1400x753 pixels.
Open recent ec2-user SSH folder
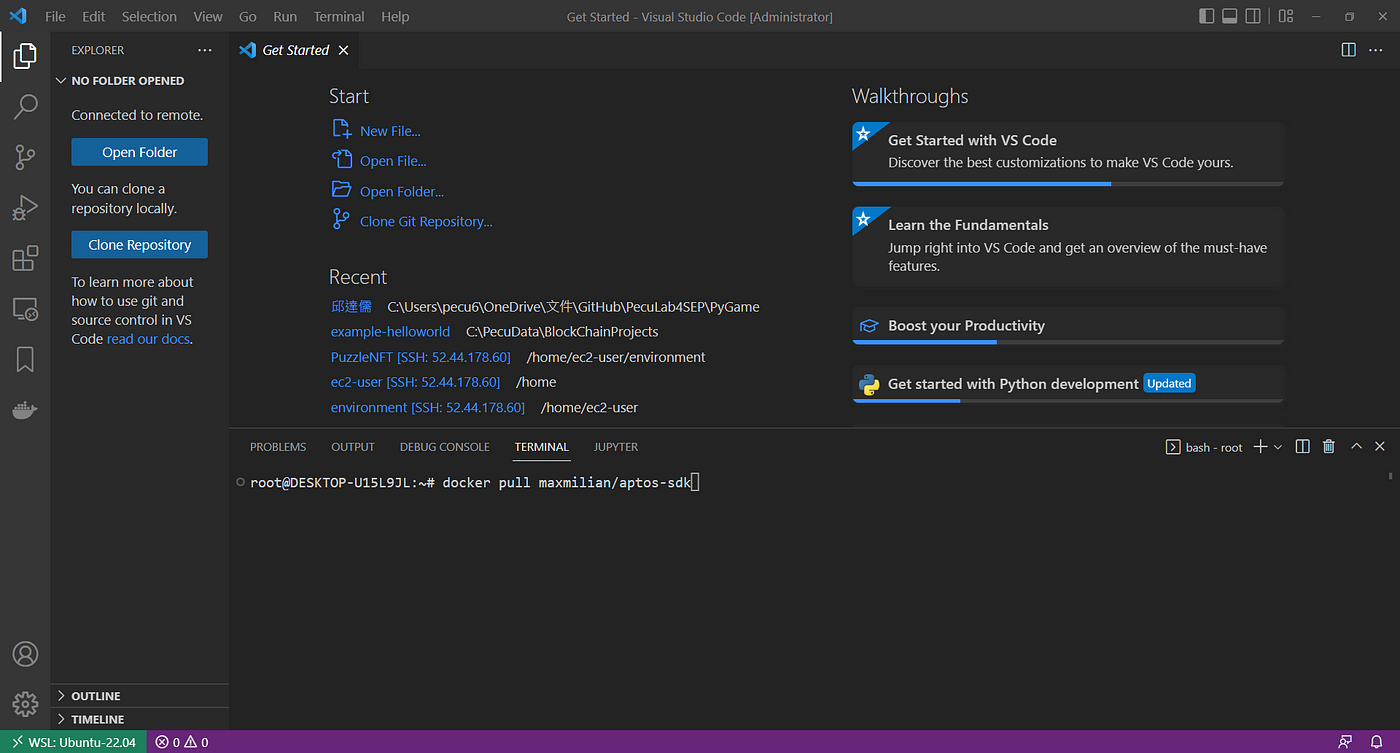click(415, 382)
